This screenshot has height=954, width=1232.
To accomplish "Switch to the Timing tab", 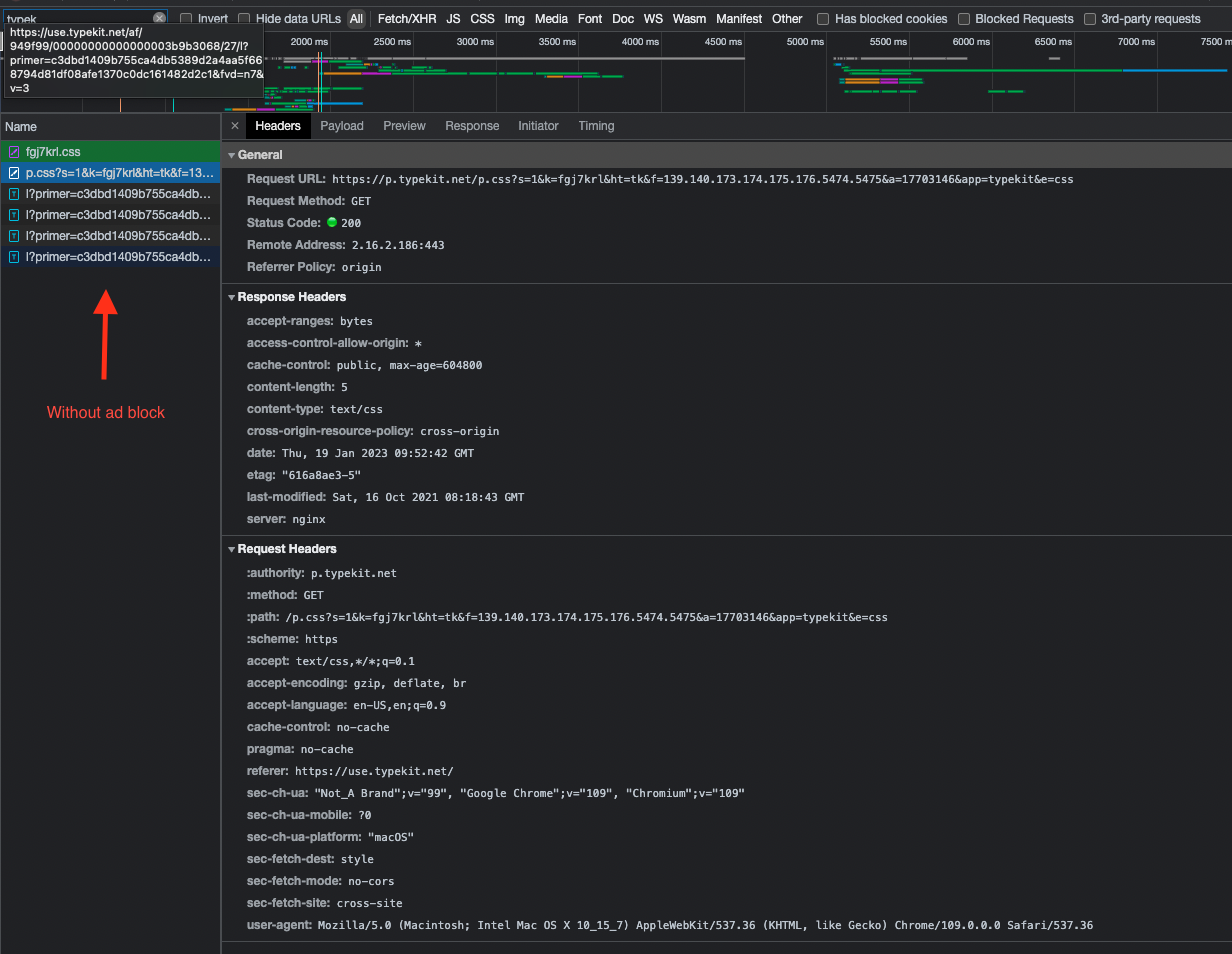I will coord(596,125).
